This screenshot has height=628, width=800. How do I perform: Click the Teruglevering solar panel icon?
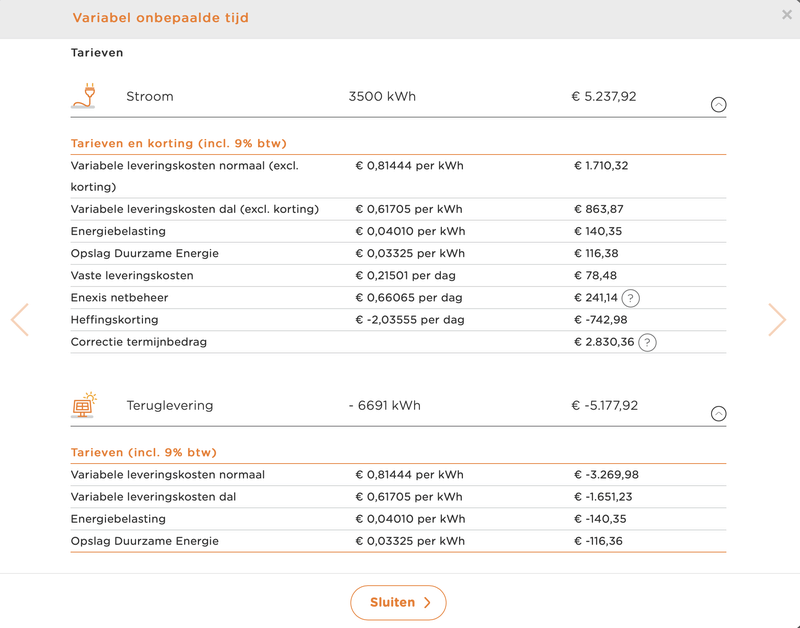[84, 405]
